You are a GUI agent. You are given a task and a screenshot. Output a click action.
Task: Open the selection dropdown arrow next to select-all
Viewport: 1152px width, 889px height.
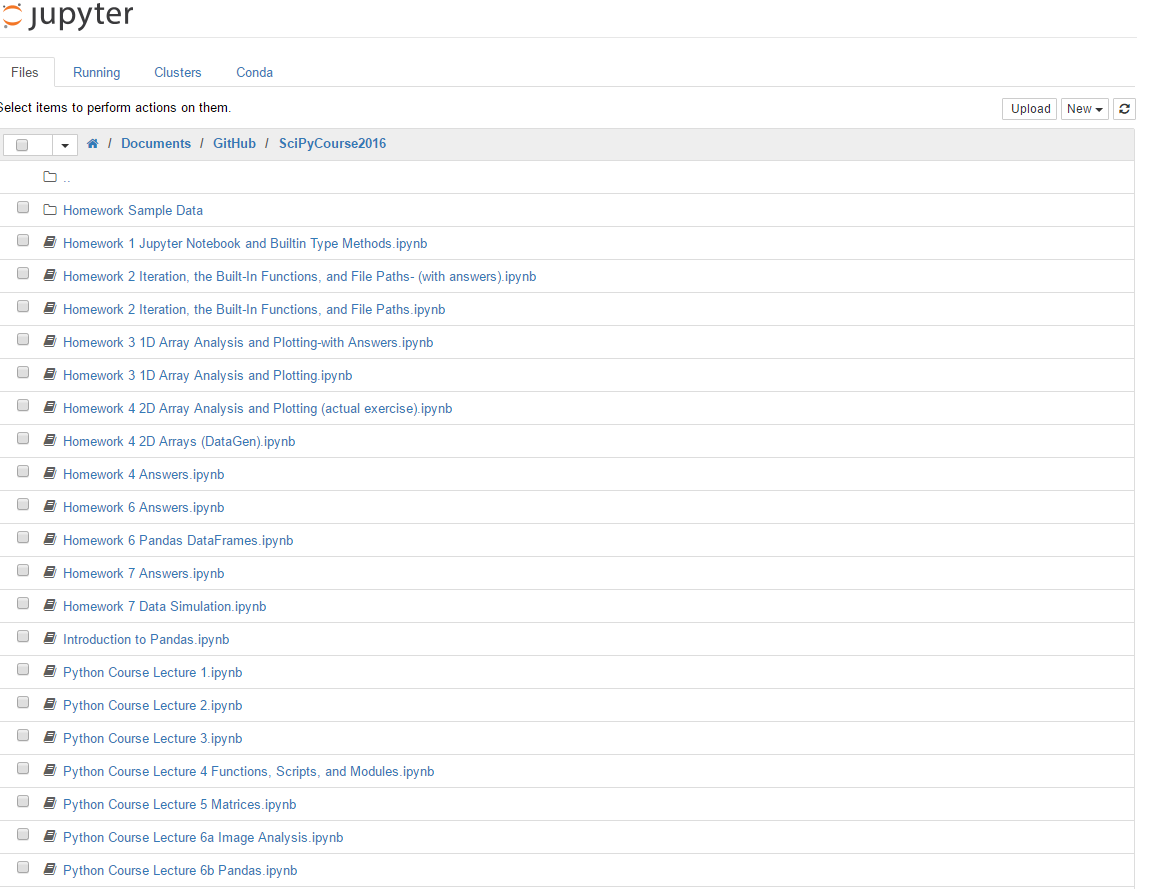click(x=65, y=145)
